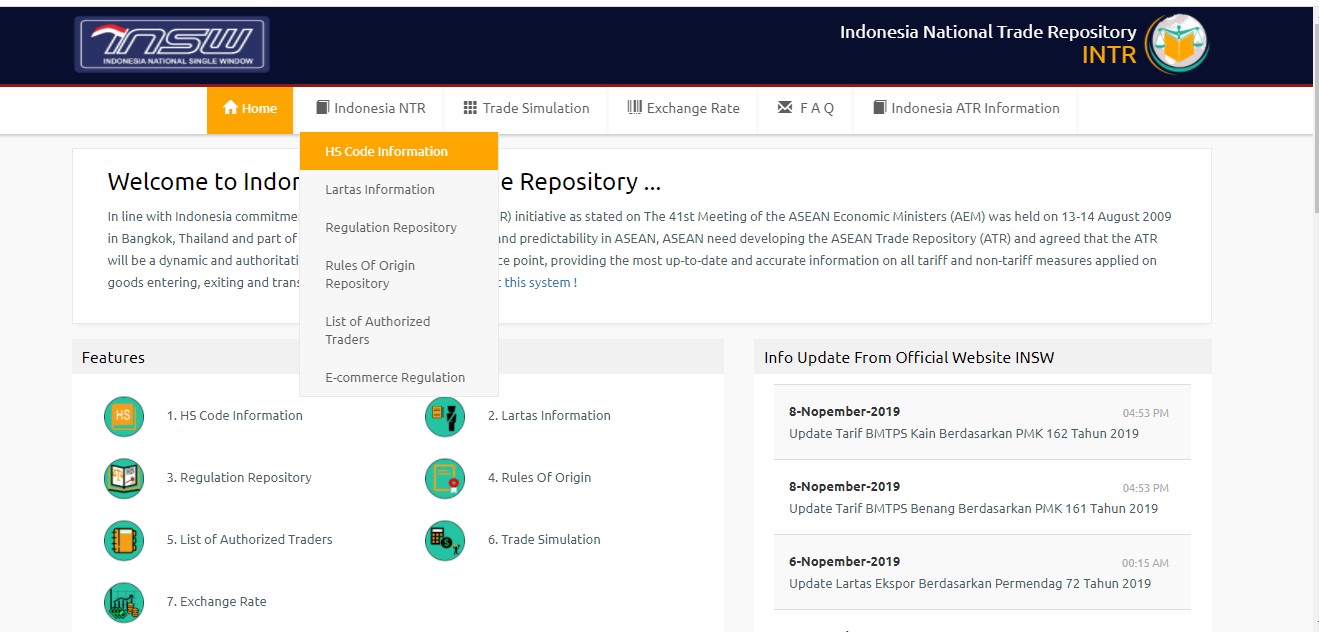The image size is (1319, 632).
Task: Expand the Indonesia NTR menu
Action: click(370, 109)
